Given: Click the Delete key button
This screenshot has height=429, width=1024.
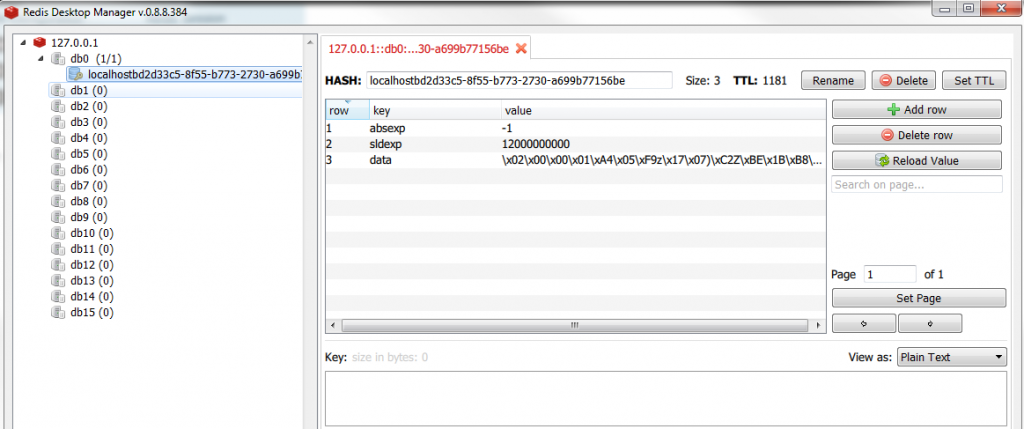Looking at the screenshot, I should click(904, 81).
